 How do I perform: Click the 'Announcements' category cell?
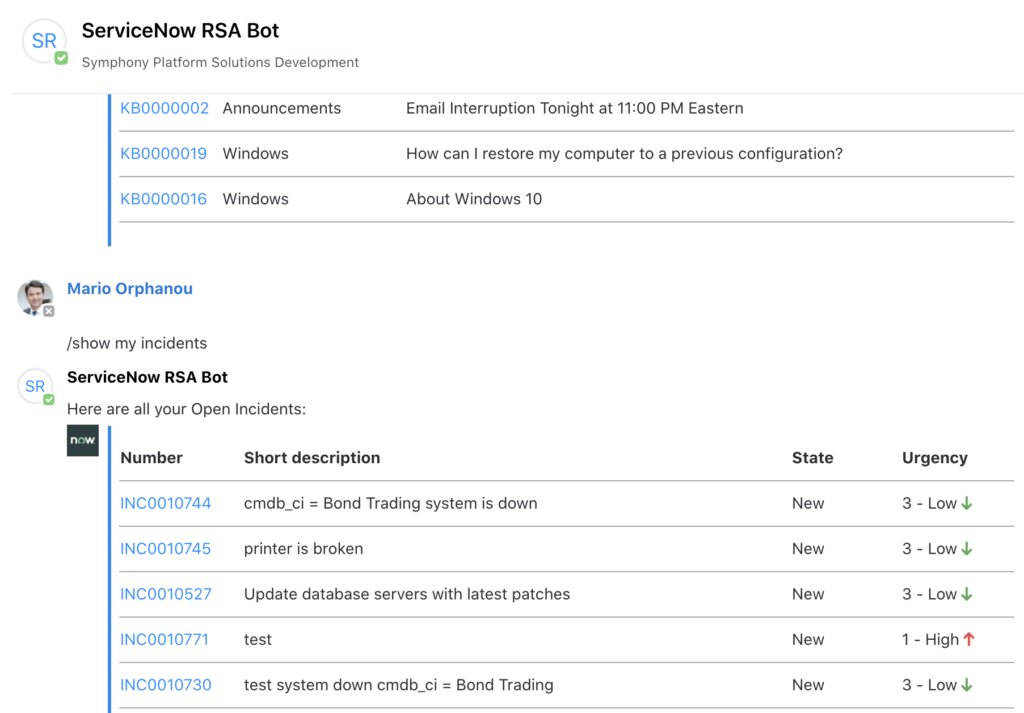coord(281,108)
